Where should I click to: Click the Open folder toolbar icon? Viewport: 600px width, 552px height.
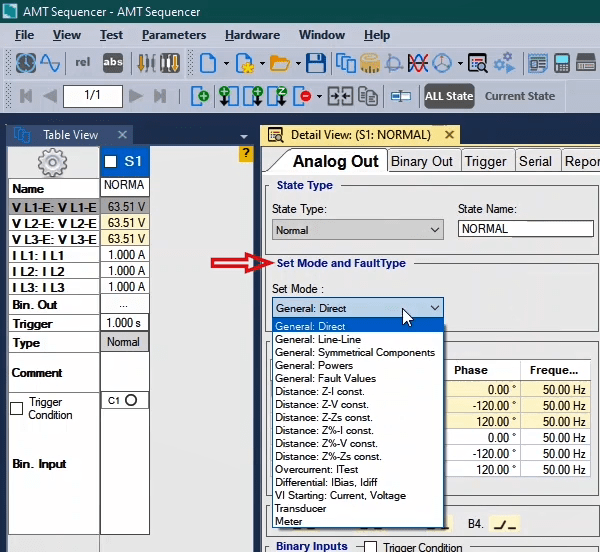279,64
